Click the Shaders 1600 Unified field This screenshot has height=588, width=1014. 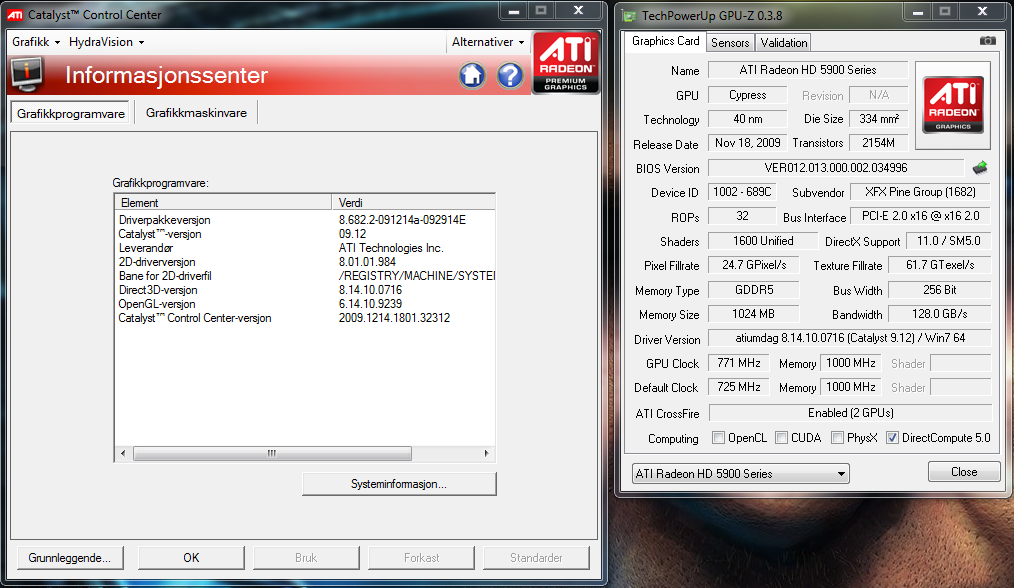[763, 241]
